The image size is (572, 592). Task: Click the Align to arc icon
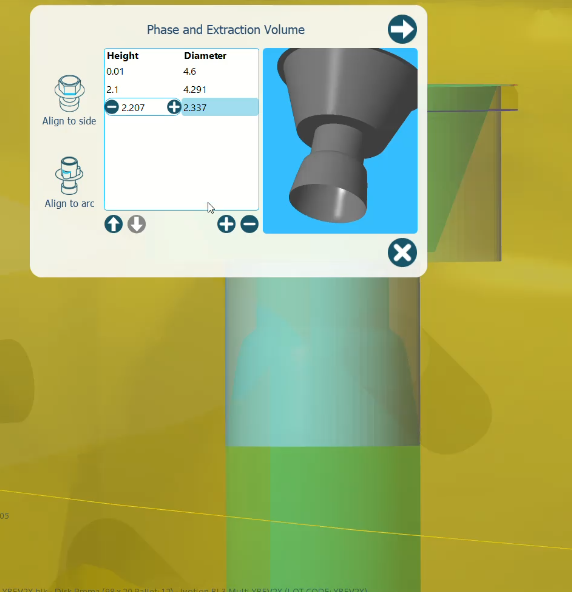[x=69, y=176]
